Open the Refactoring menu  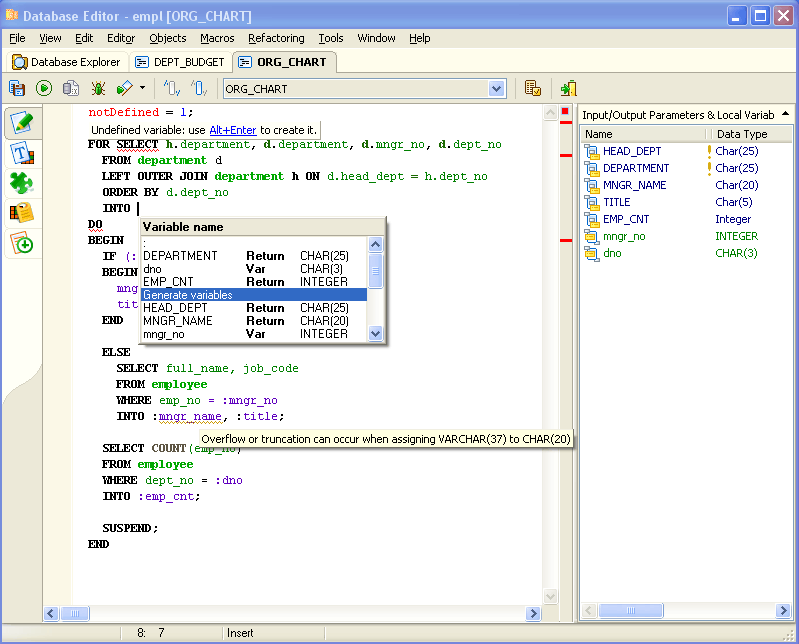coord(276,38)
